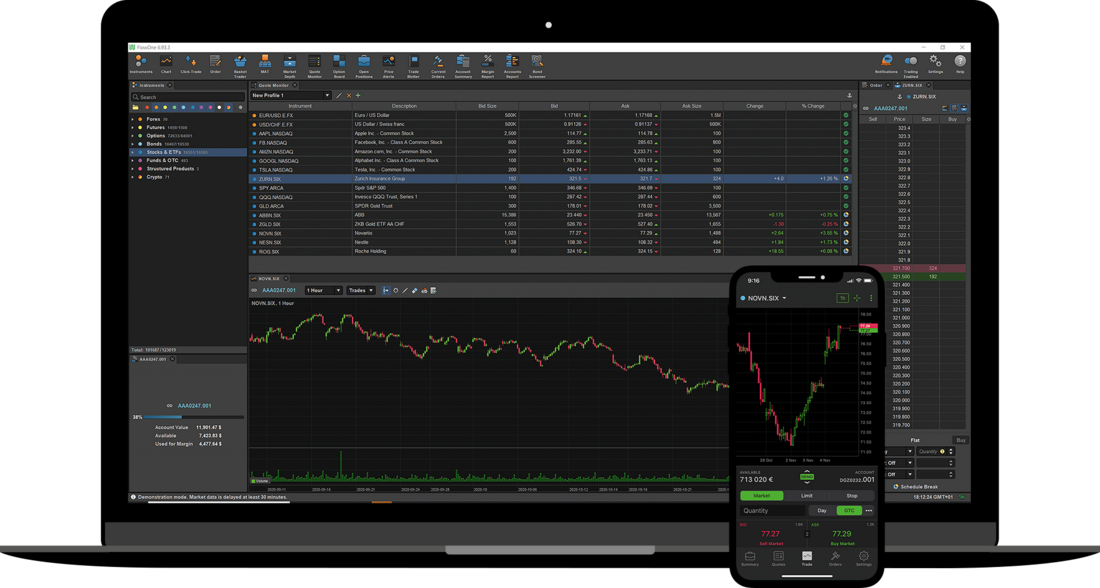1100x588 pixels.
Task: Open the Settings gear in the toolbar
Action: pos(935,65)
